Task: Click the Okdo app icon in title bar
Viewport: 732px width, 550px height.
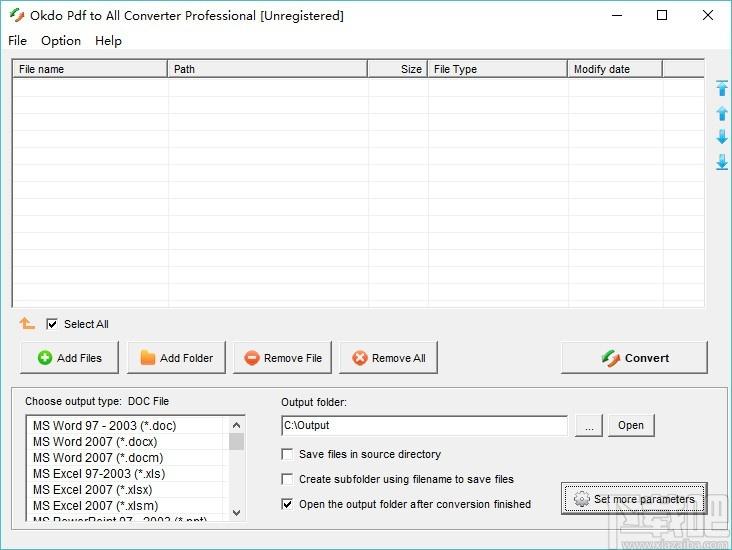Action: point(17,15)
